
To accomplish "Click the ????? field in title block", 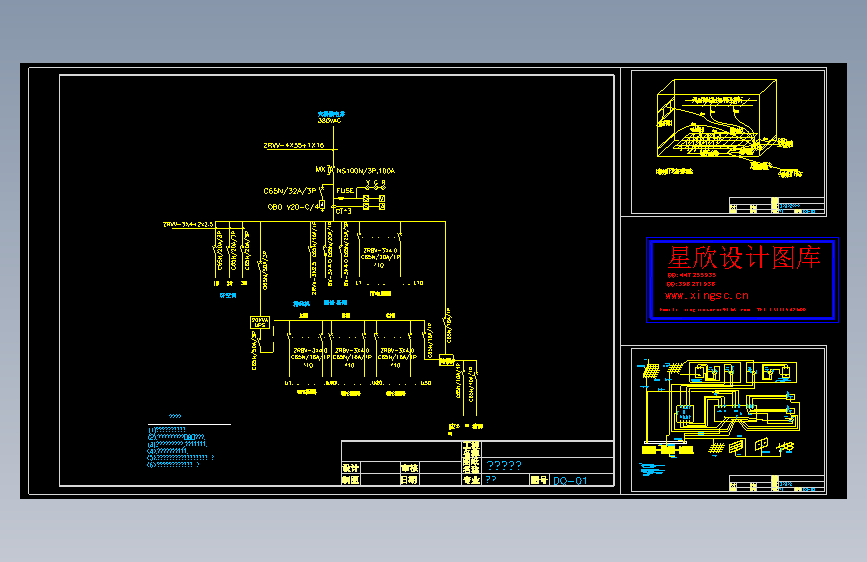I will click(504, 465).
